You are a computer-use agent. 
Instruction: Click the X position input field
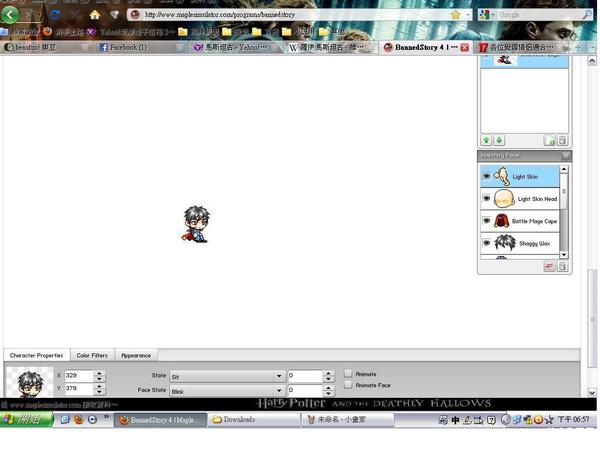point(79,376)
